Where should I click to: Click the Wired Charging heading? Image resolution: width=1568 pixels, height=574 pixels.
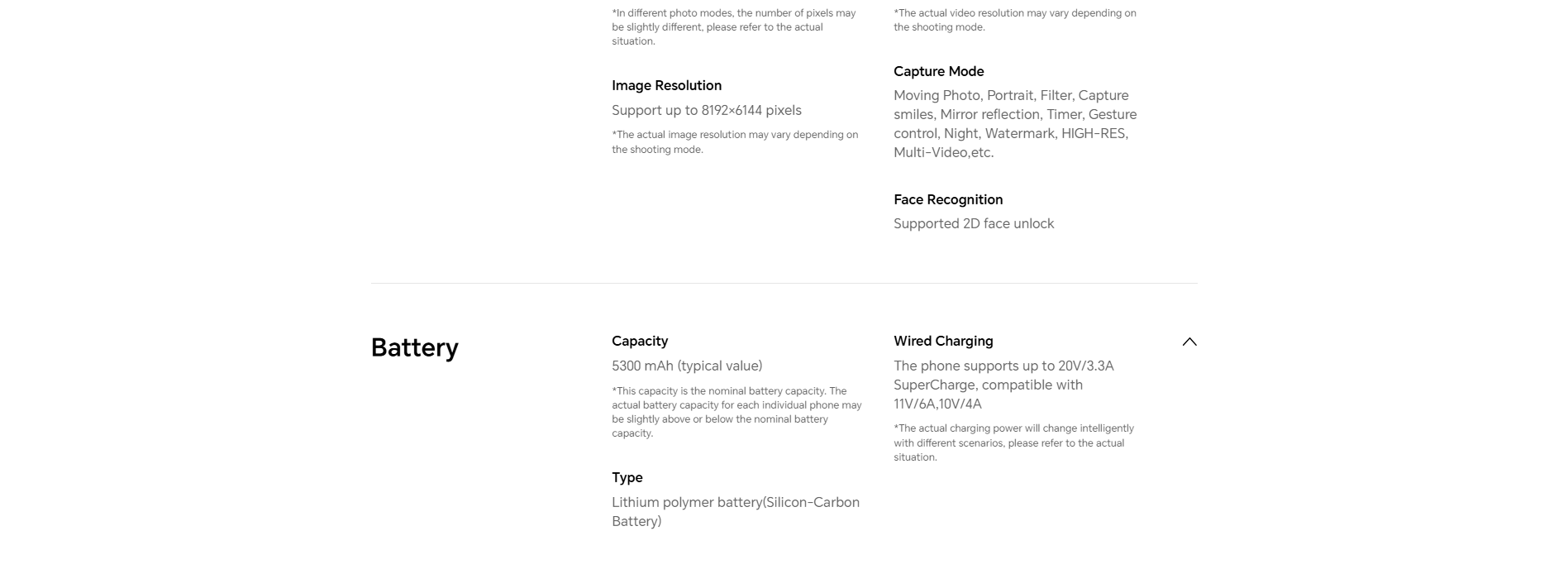pyautogui.click(x=943, y=341)
